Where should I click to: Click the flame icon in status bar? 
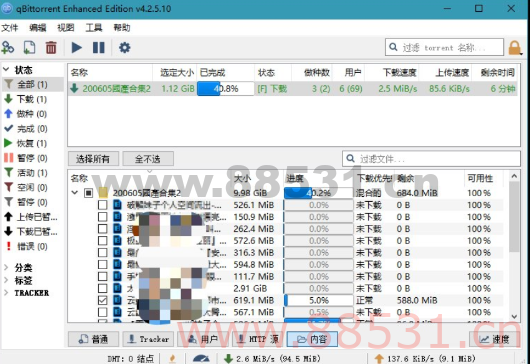coord(173,359)
